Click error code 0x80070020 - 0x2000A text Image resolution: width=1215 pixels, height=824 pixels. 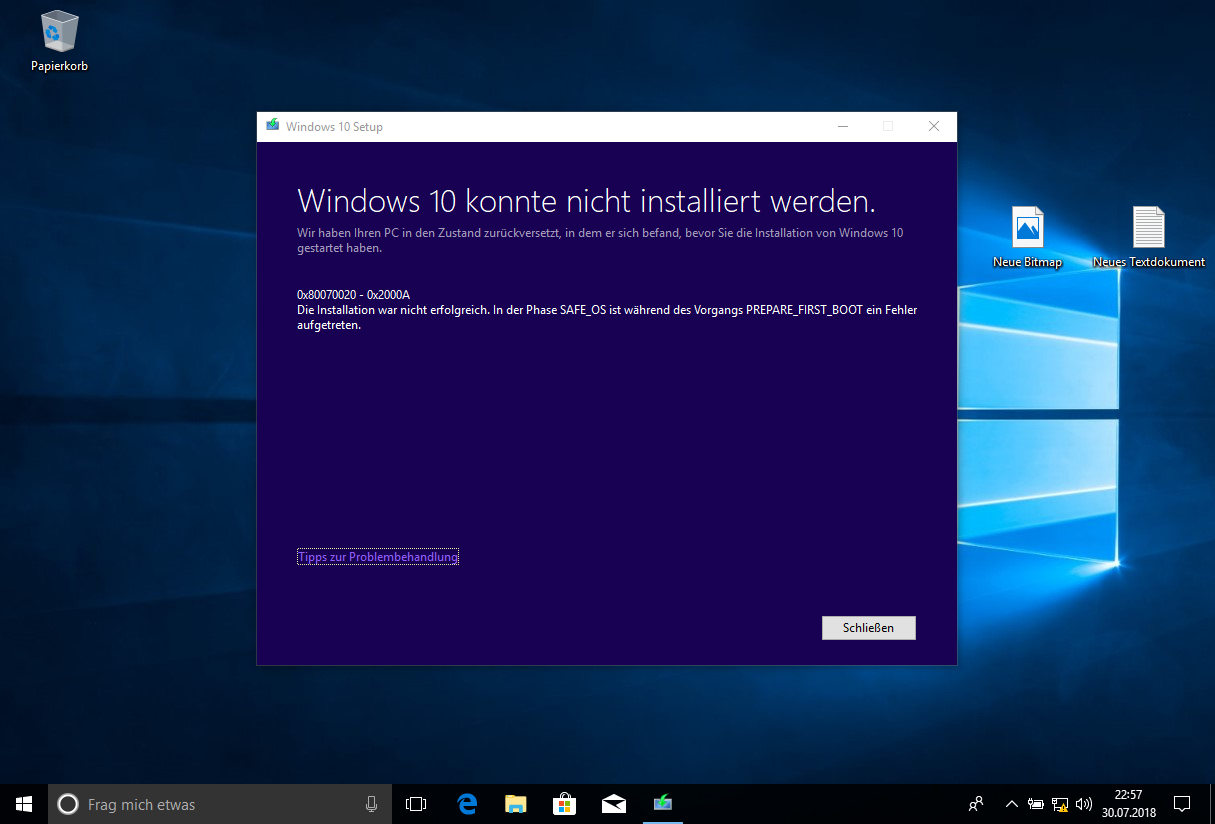354,295
